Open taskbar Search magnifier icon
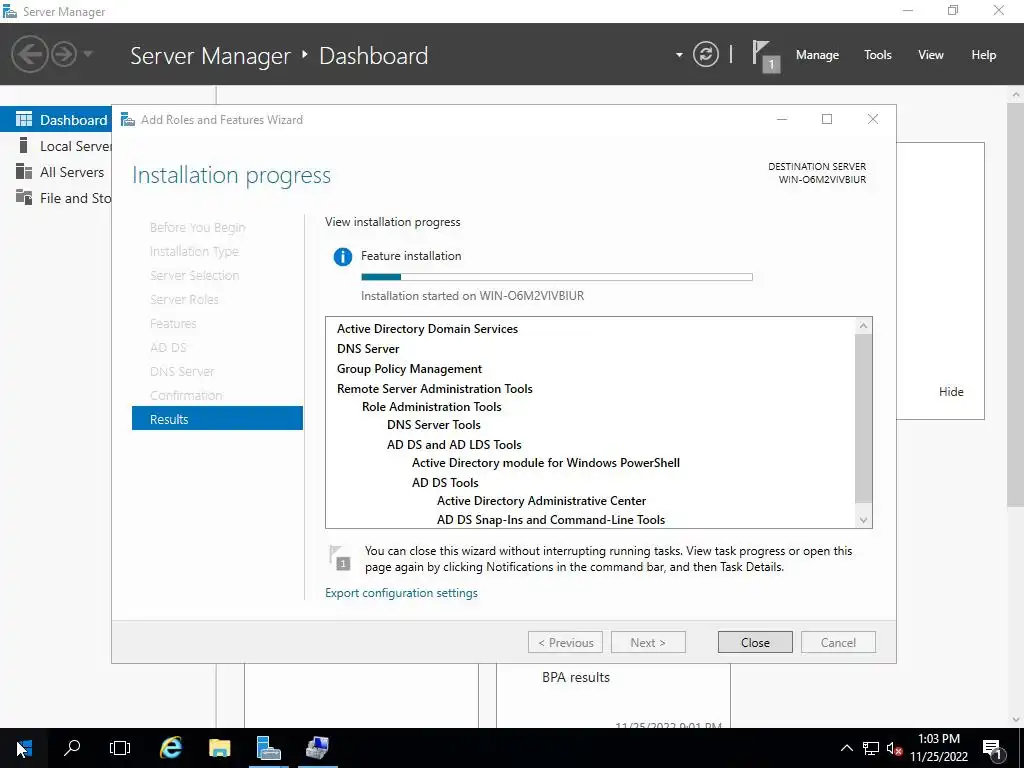1024x768 pixels. [x=72, y=748]
